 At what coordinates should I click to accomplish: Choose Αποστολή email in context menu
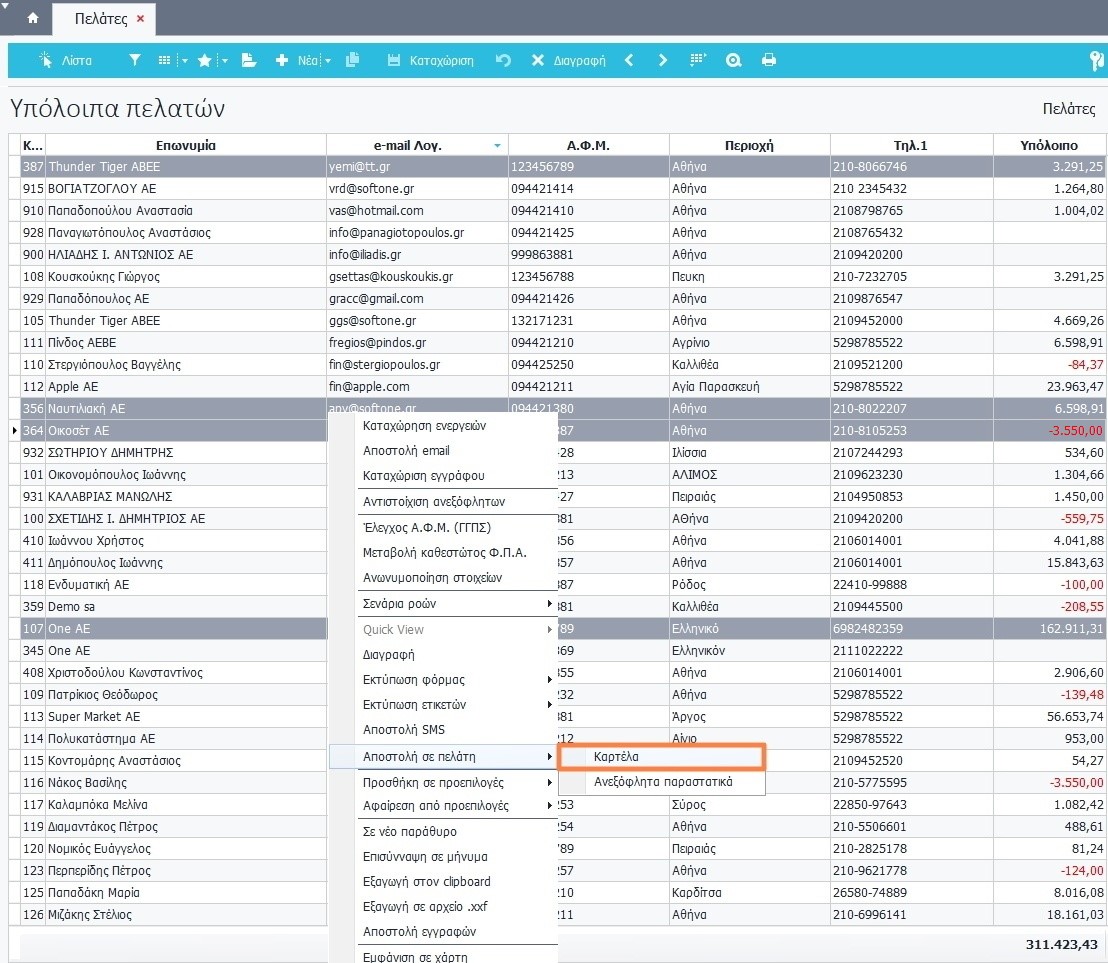(x=406, y=450)
